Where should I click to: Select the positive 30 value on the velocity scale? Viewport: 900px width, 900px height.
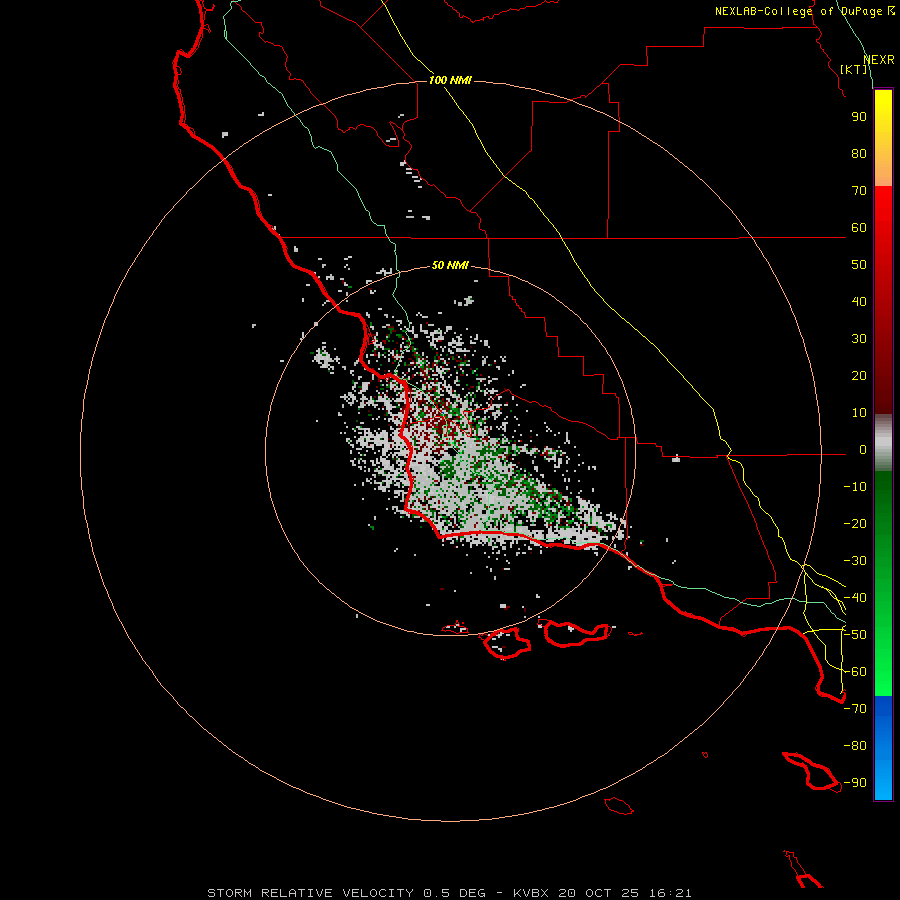(x=859, y=339)
